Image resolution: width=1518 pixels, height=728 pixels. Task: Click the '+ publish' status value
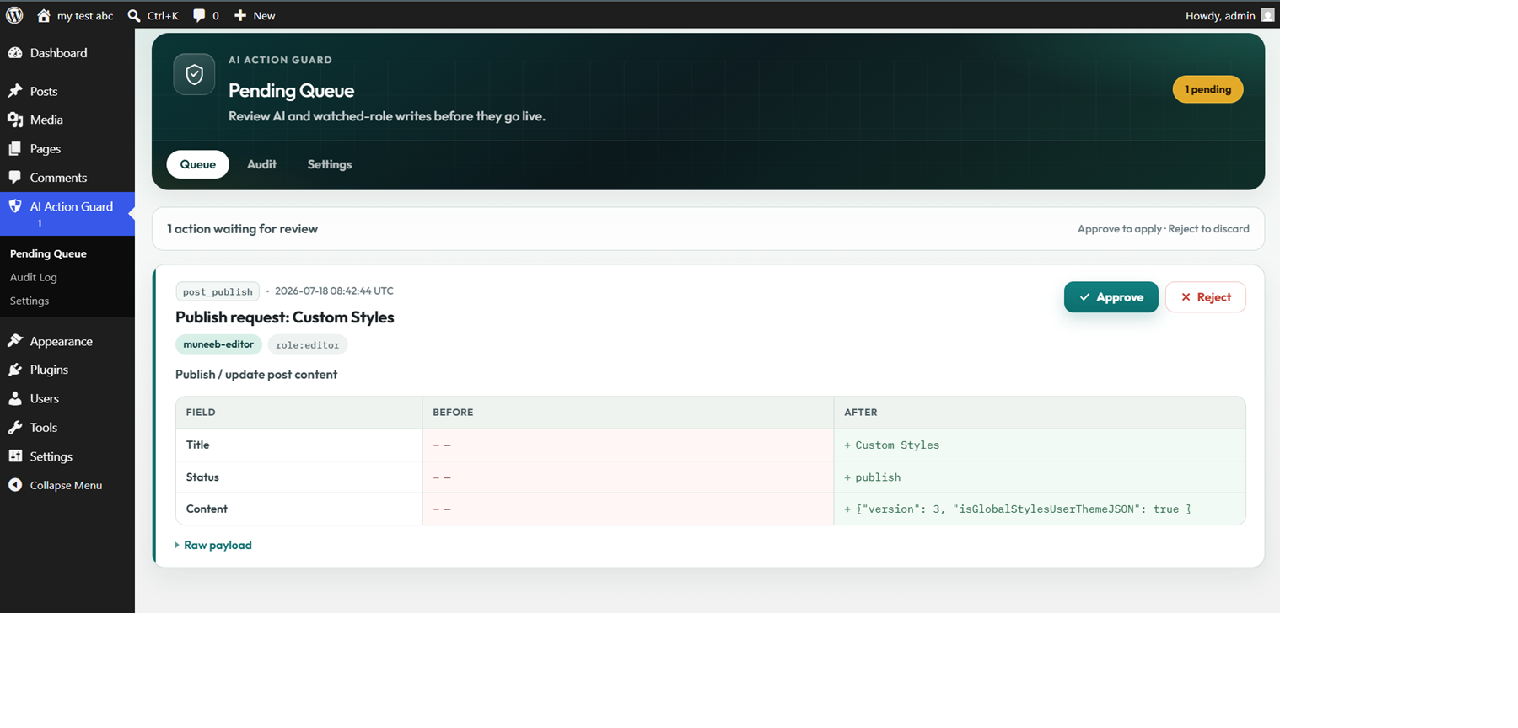(873, 478)
